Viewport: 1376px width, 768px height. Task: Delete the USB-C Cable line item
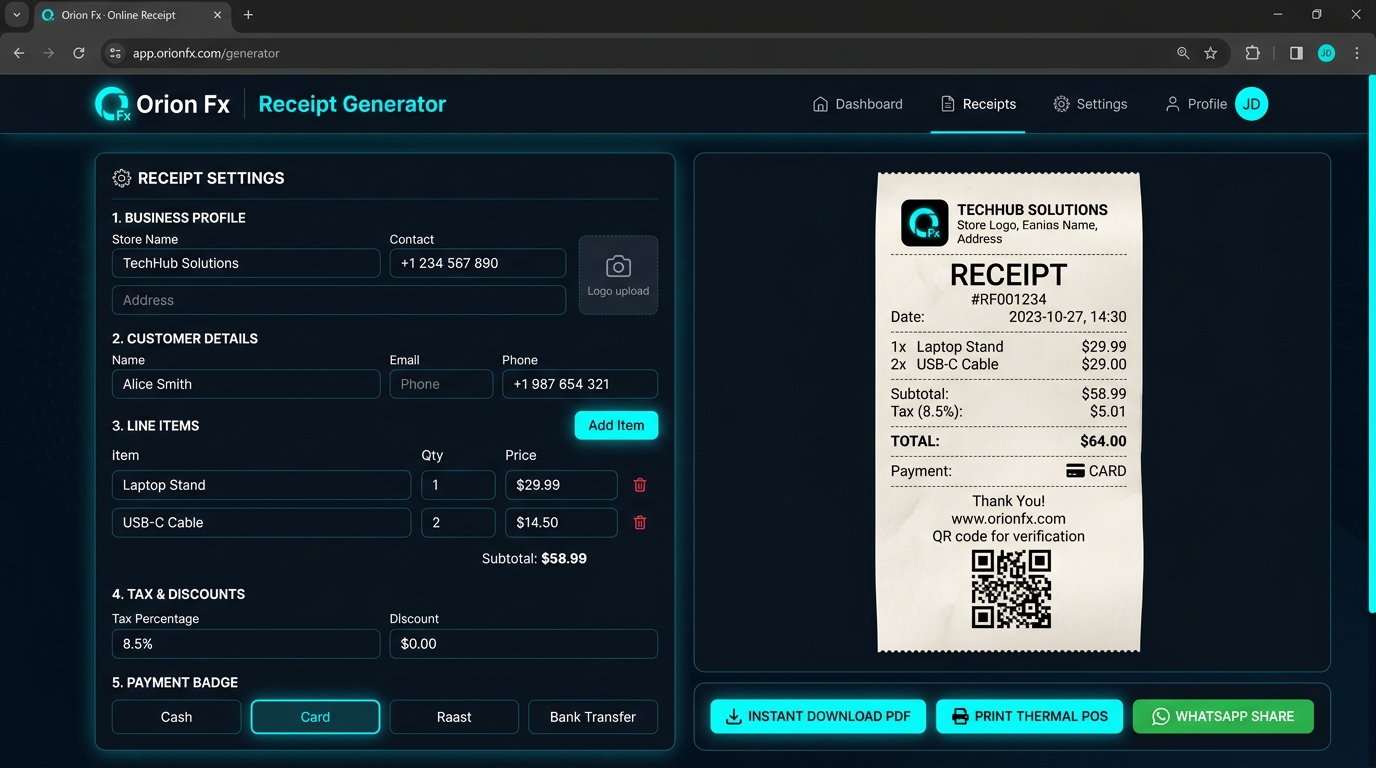[x=640, y=522]
